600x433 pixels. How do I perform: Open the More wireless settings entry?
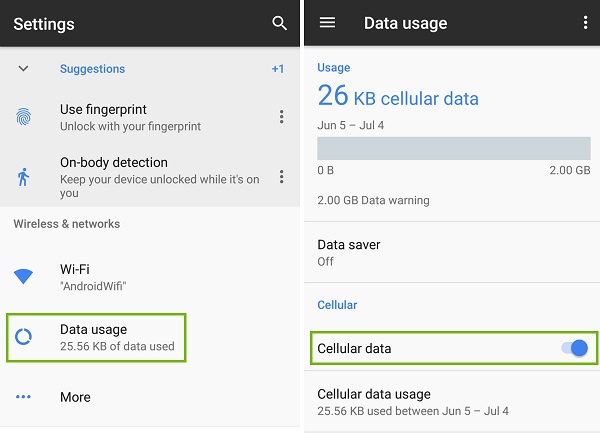click(150, 397)
